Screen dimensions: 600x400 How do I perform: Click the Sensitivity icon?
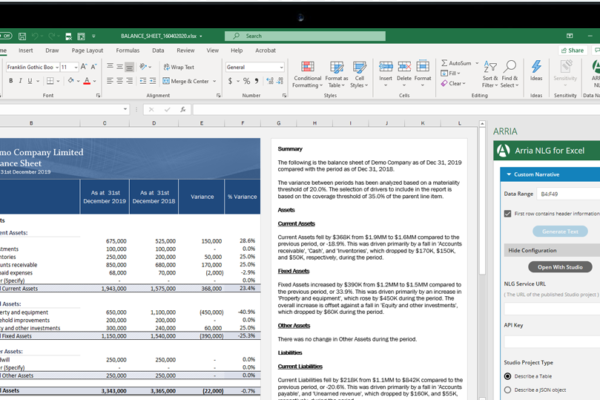pyautogui.click(x=565, y=67)
